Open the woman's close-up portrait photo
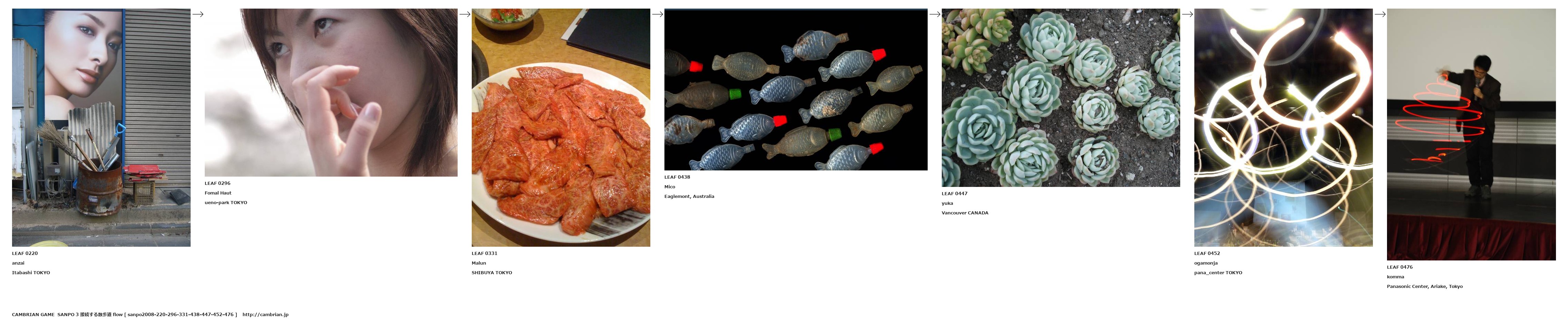 tap(331, 92)
